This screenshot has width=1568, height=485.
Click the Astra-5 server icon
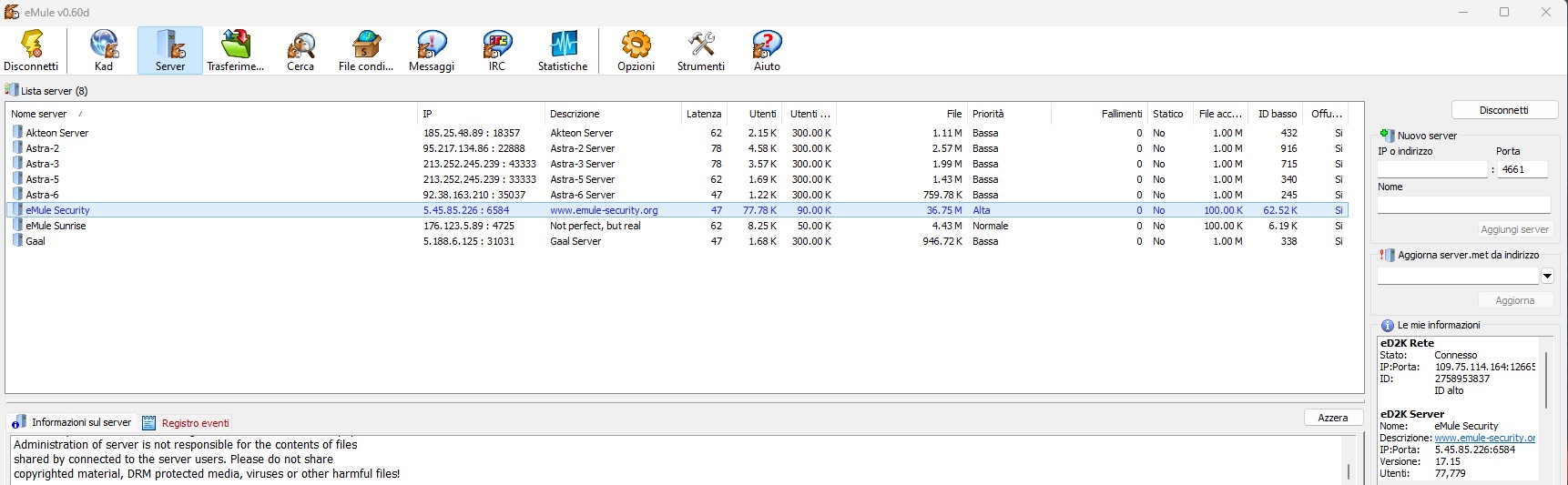click(x=17, y=178)
